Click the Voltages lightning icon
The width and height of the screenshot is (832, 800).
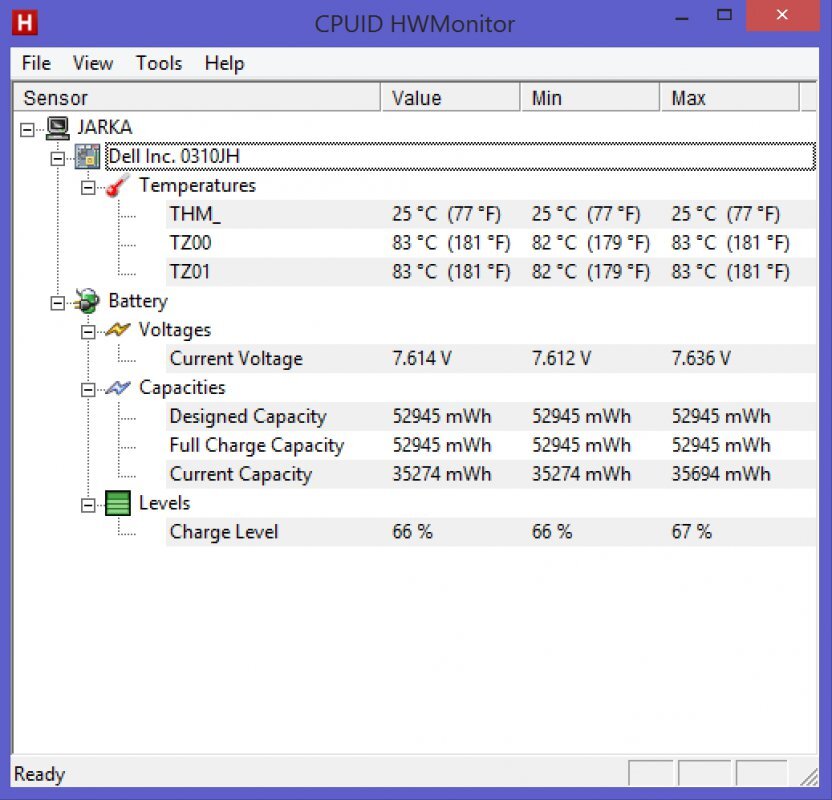pyautogui.click(x=117, y=329)
